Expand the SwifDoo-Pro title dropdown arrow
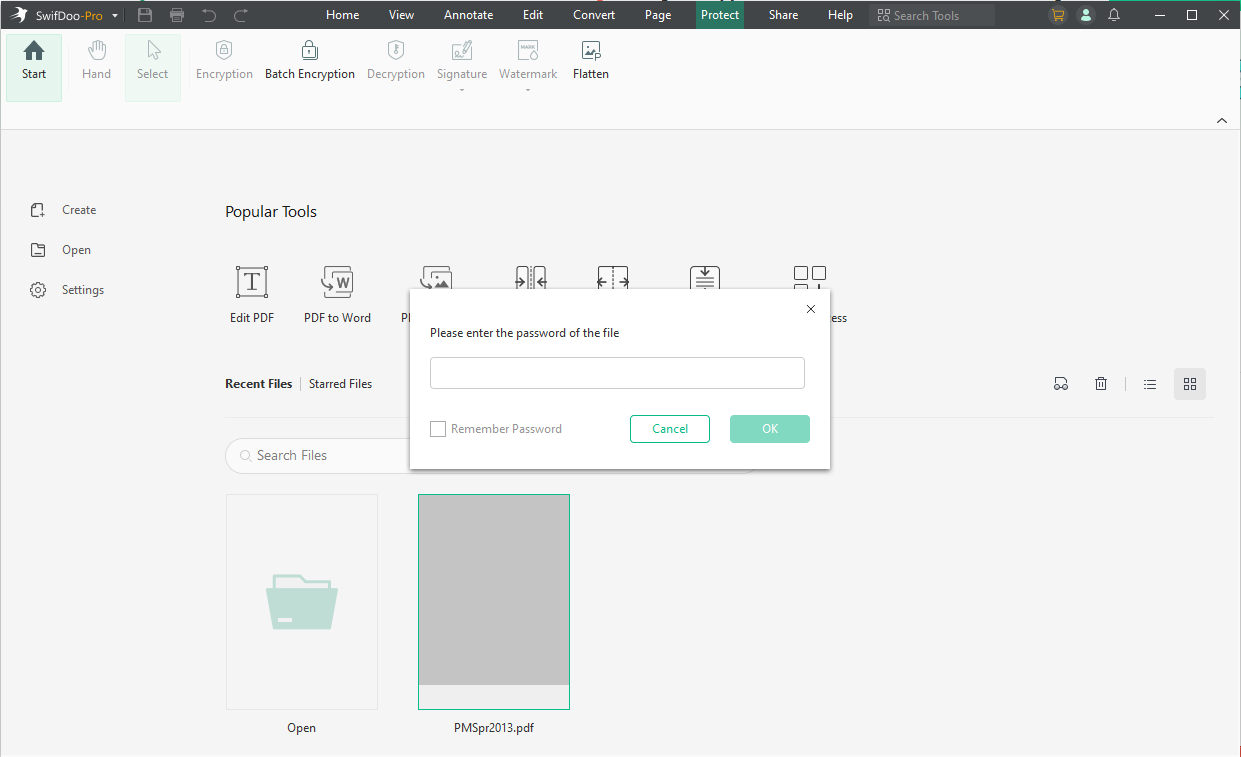 [115, 16]
